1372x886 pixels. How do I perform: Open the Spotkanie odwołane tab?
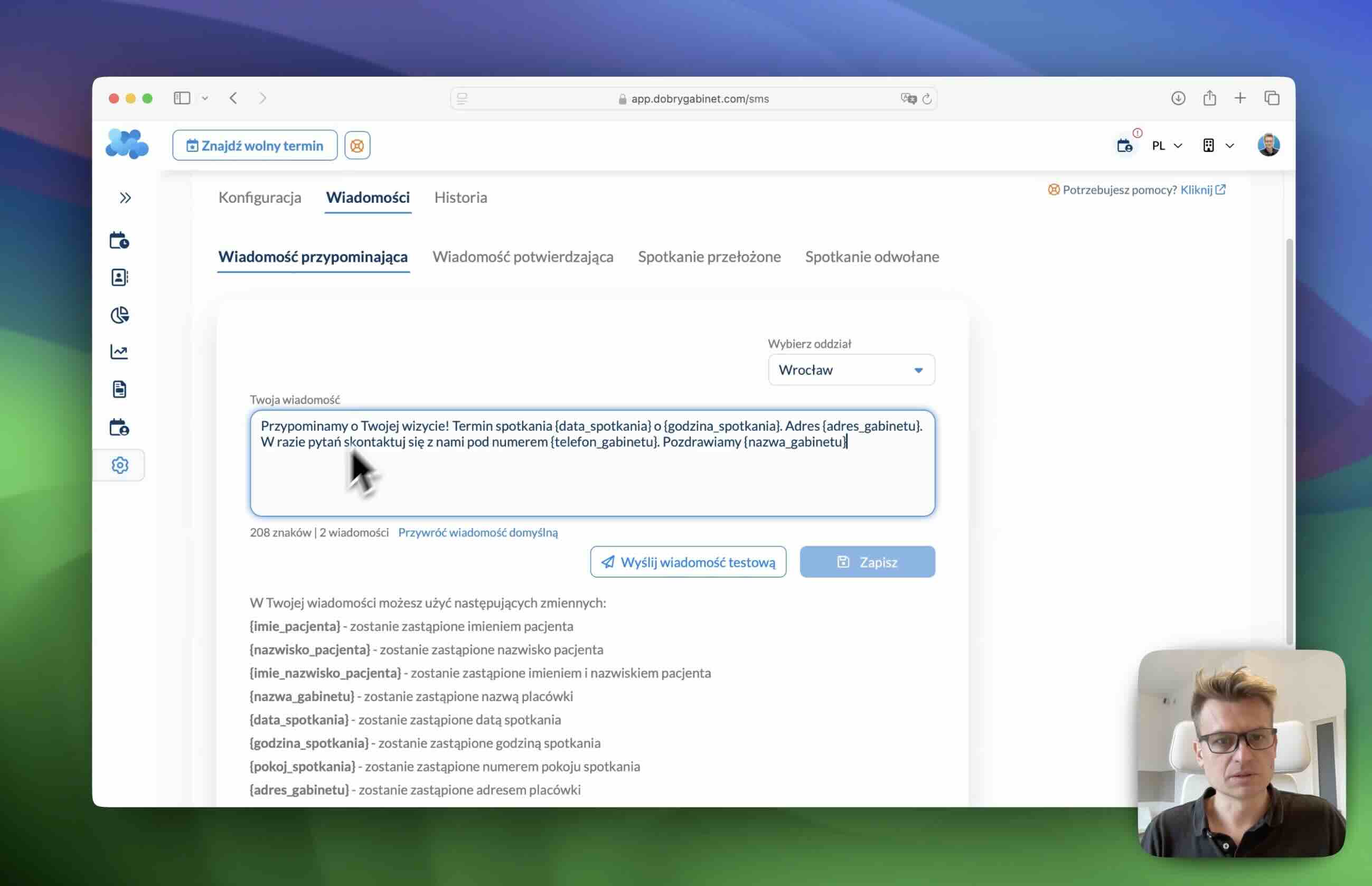pos(872,257)
